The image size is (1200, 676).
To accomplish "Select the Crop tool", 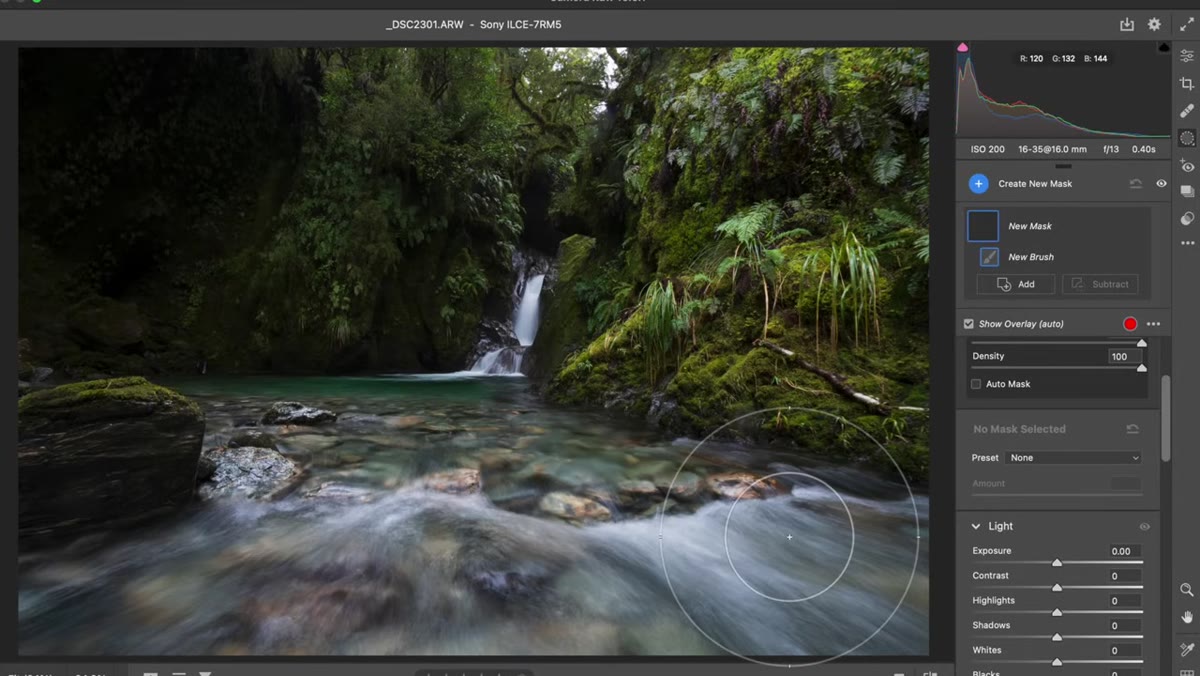I will click(1187, 84).
